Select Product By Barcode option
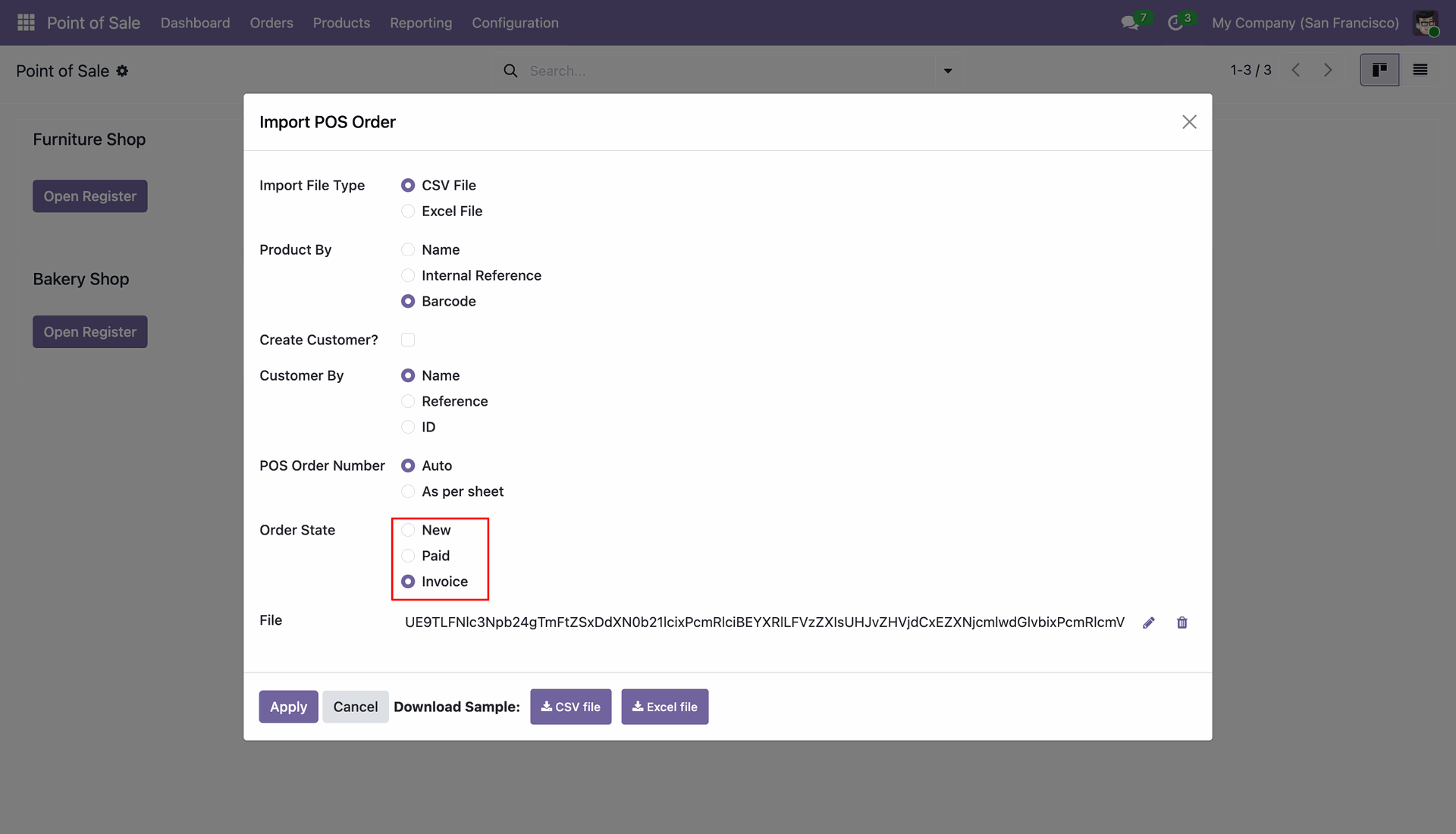 [x=408, y=301]
